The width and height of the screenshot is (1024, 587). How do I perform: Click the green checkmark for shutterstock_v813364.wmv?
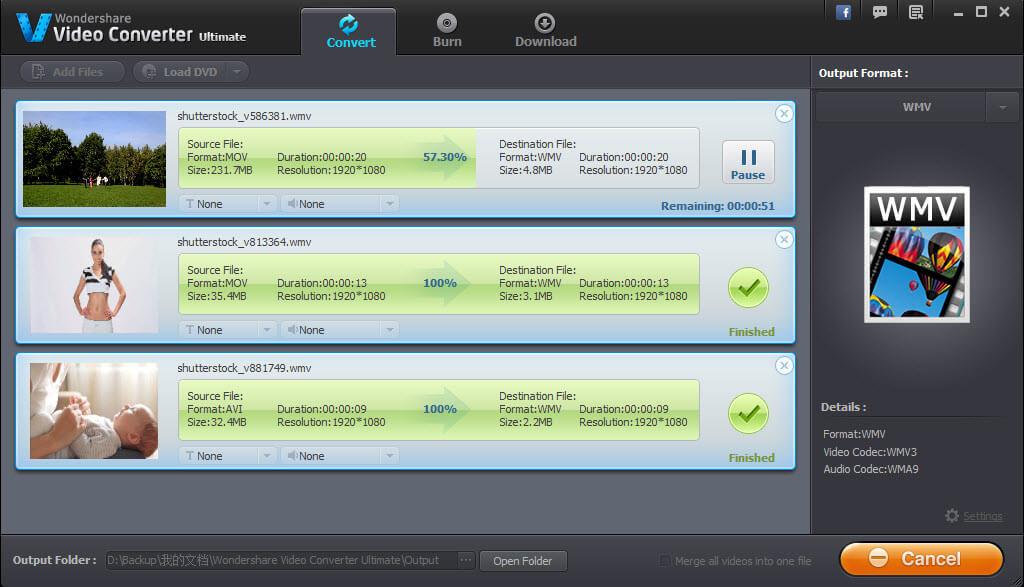pyautogui.click(x=748, y=288)
